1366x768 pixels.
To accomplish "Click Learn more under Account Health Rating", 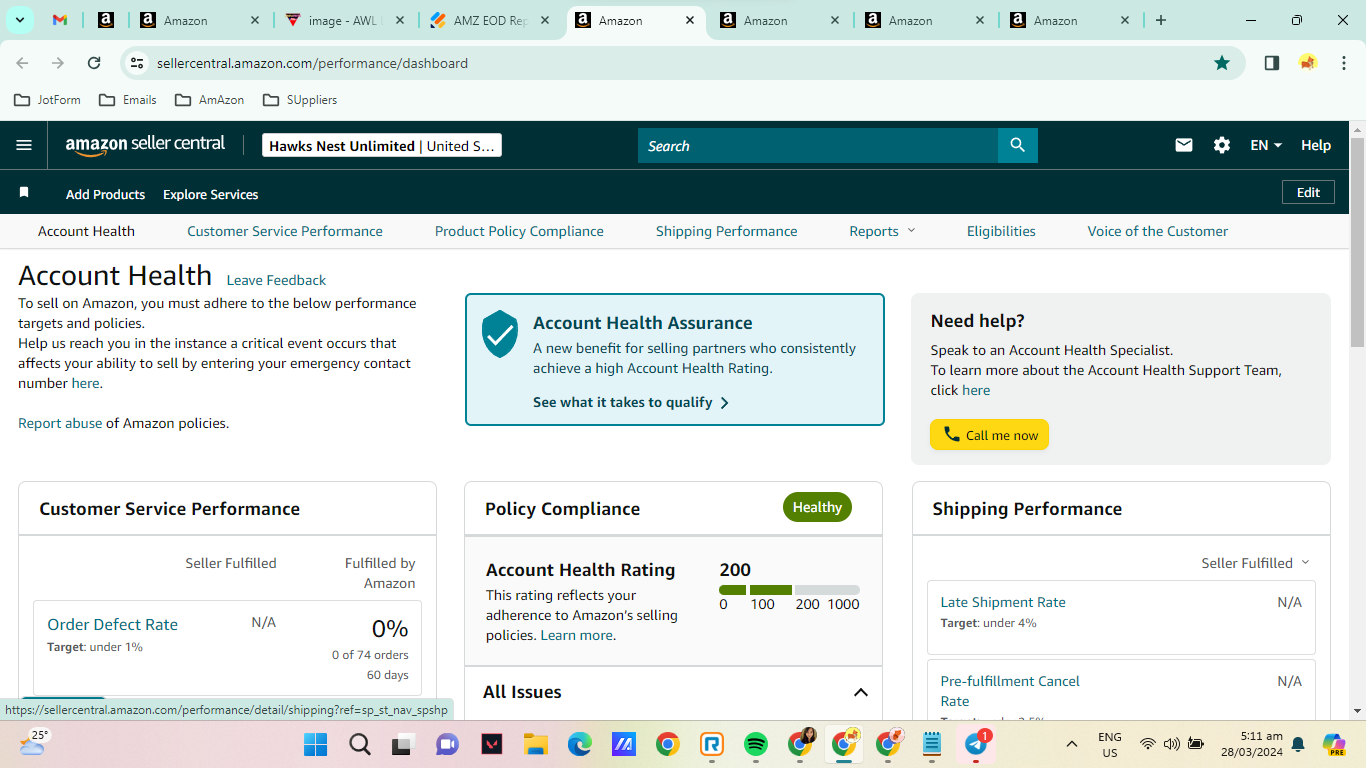I will tap(576, 635).
